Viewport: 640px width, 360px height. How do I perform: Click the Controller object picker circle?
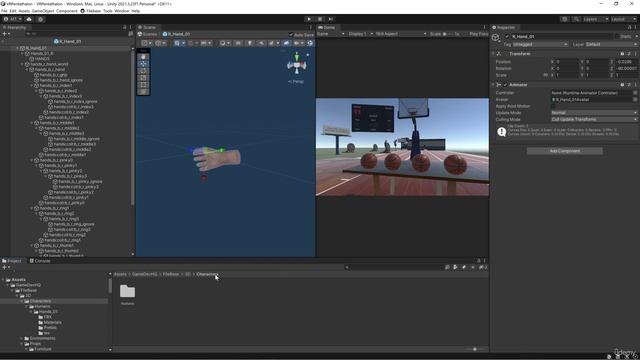pos(635,93)
